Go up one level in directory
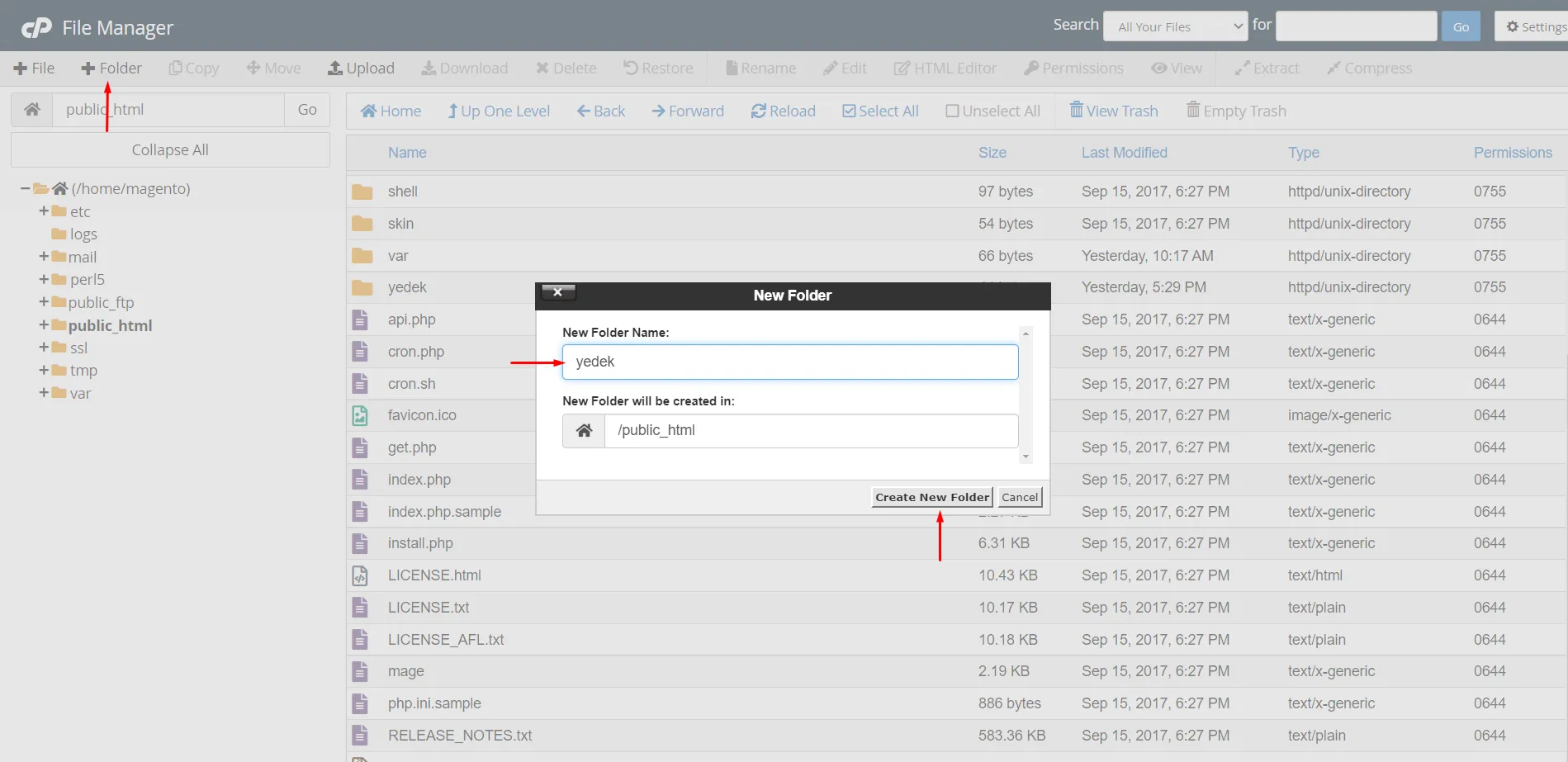1568x762 pixels. pyautogui.click(x=498, y=111)
